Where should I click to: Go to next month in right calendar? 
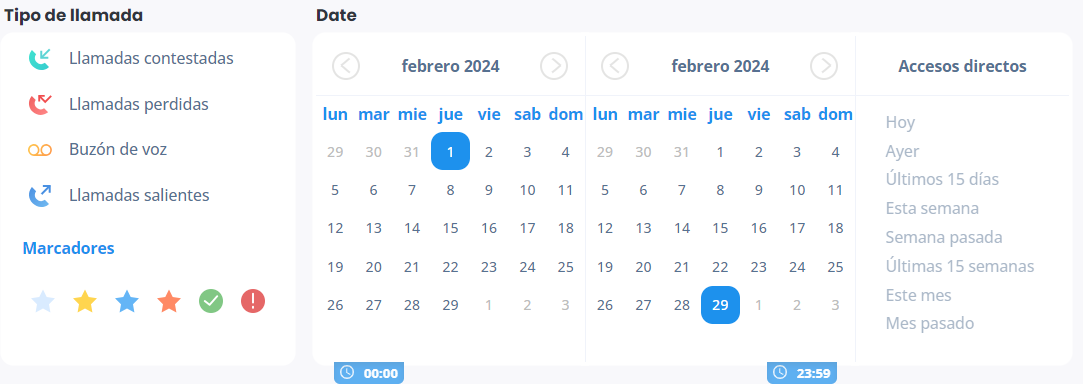point(824,66)
